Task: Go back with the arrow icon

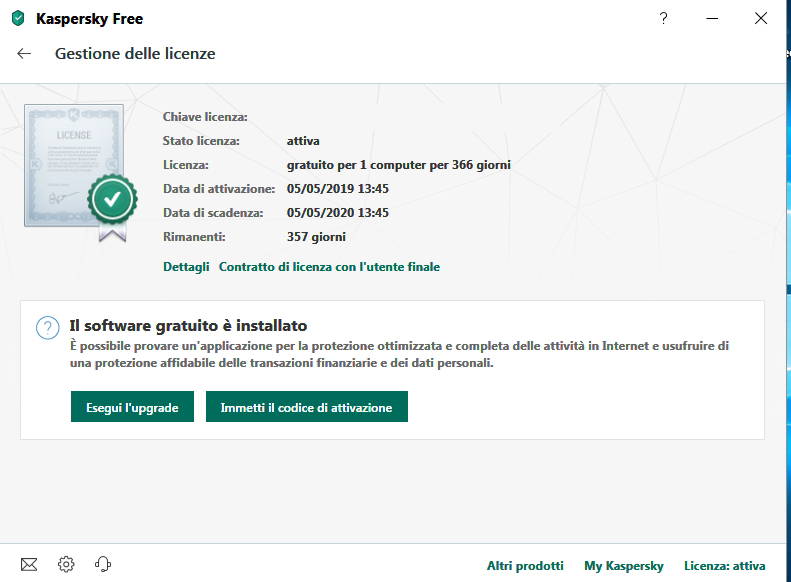Action: click(24, 53)
